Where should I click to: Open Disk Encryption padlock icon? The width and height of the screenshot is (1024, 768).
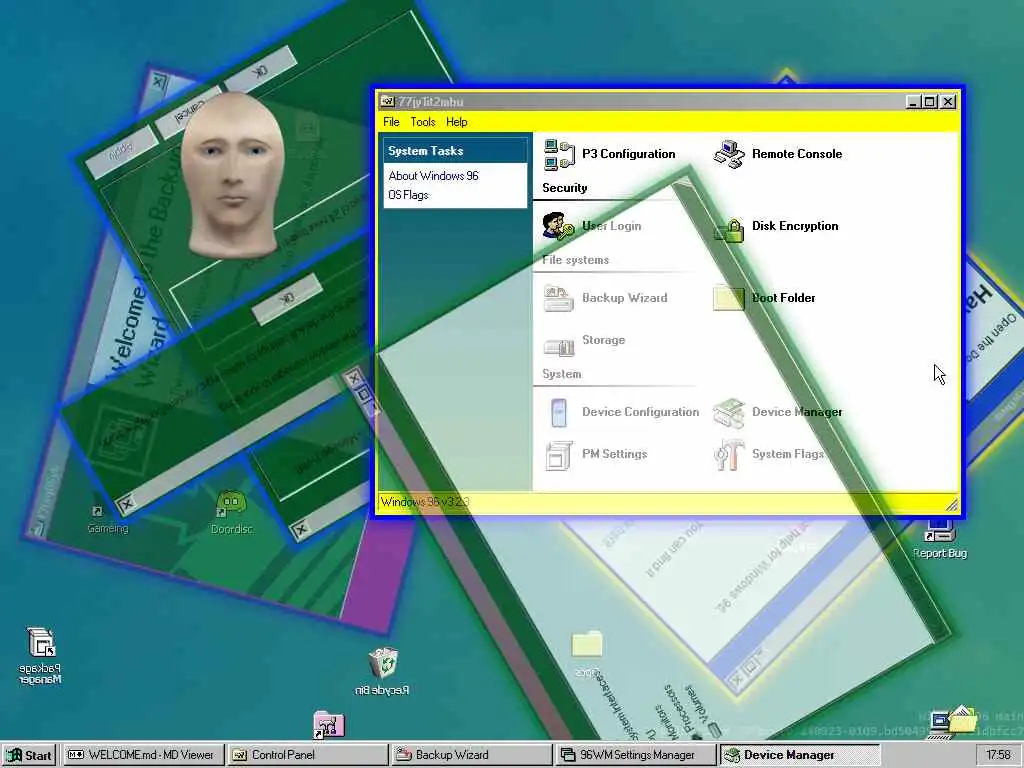(x=729, y=229)
